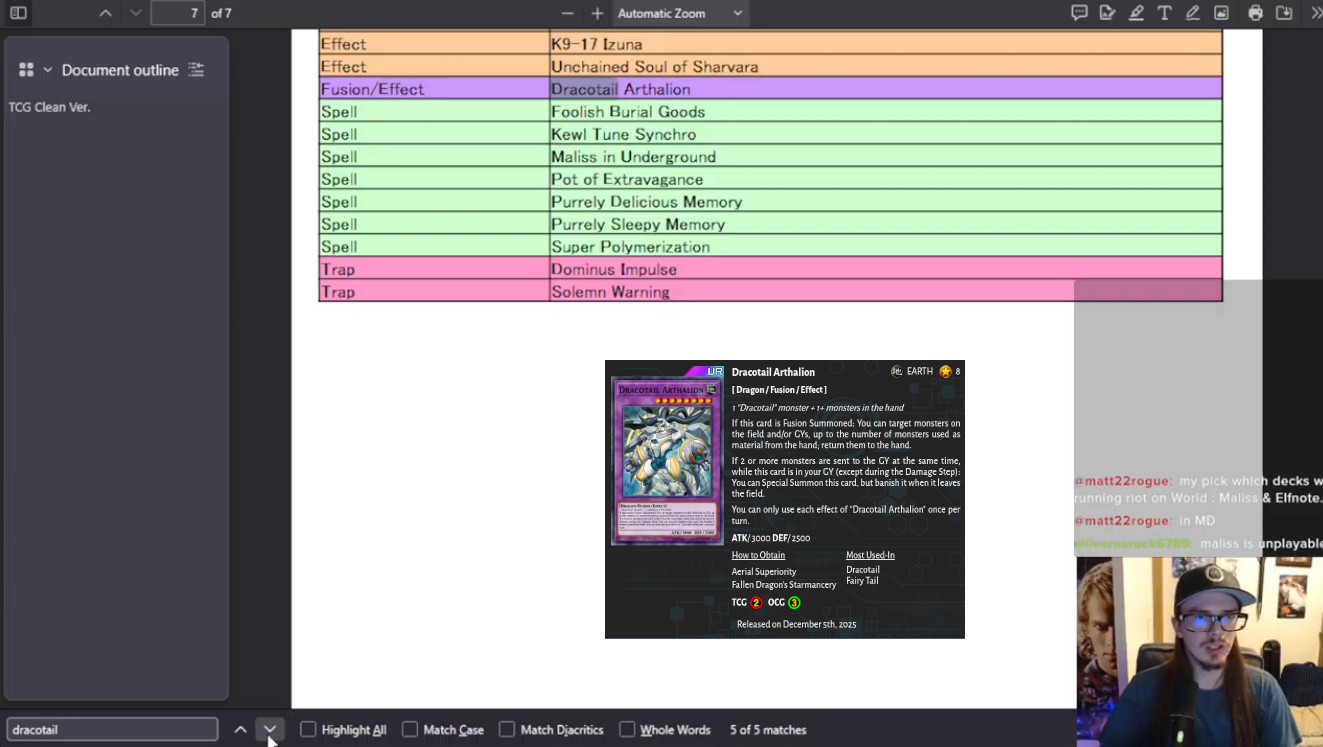Click the 'Dominus Impulse' cell
The image size is (1323, 747).
(x=886, y=269)
